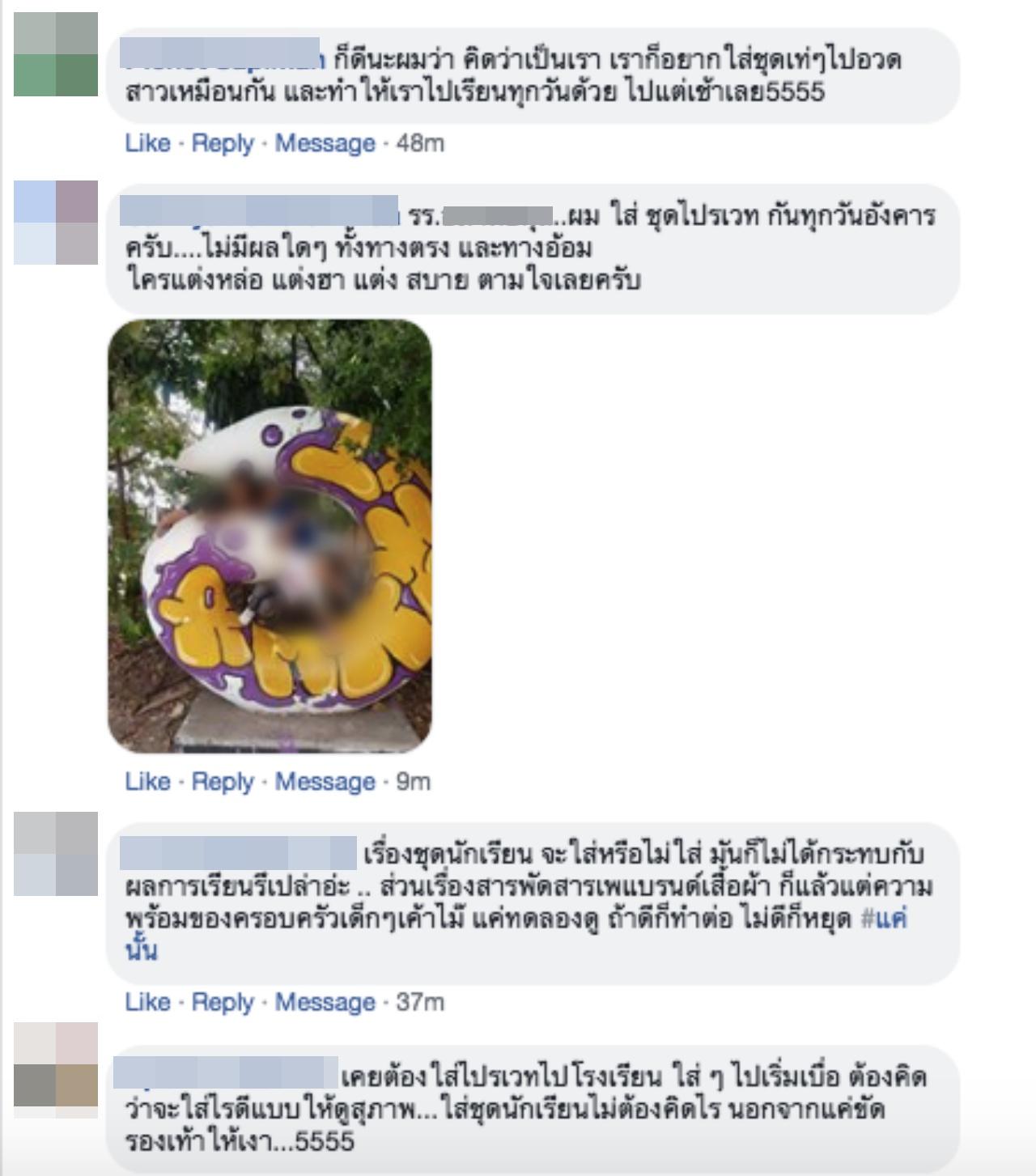1036x1176 pixels.
Task: Open the 48m timestamp link
Action: 420,143
